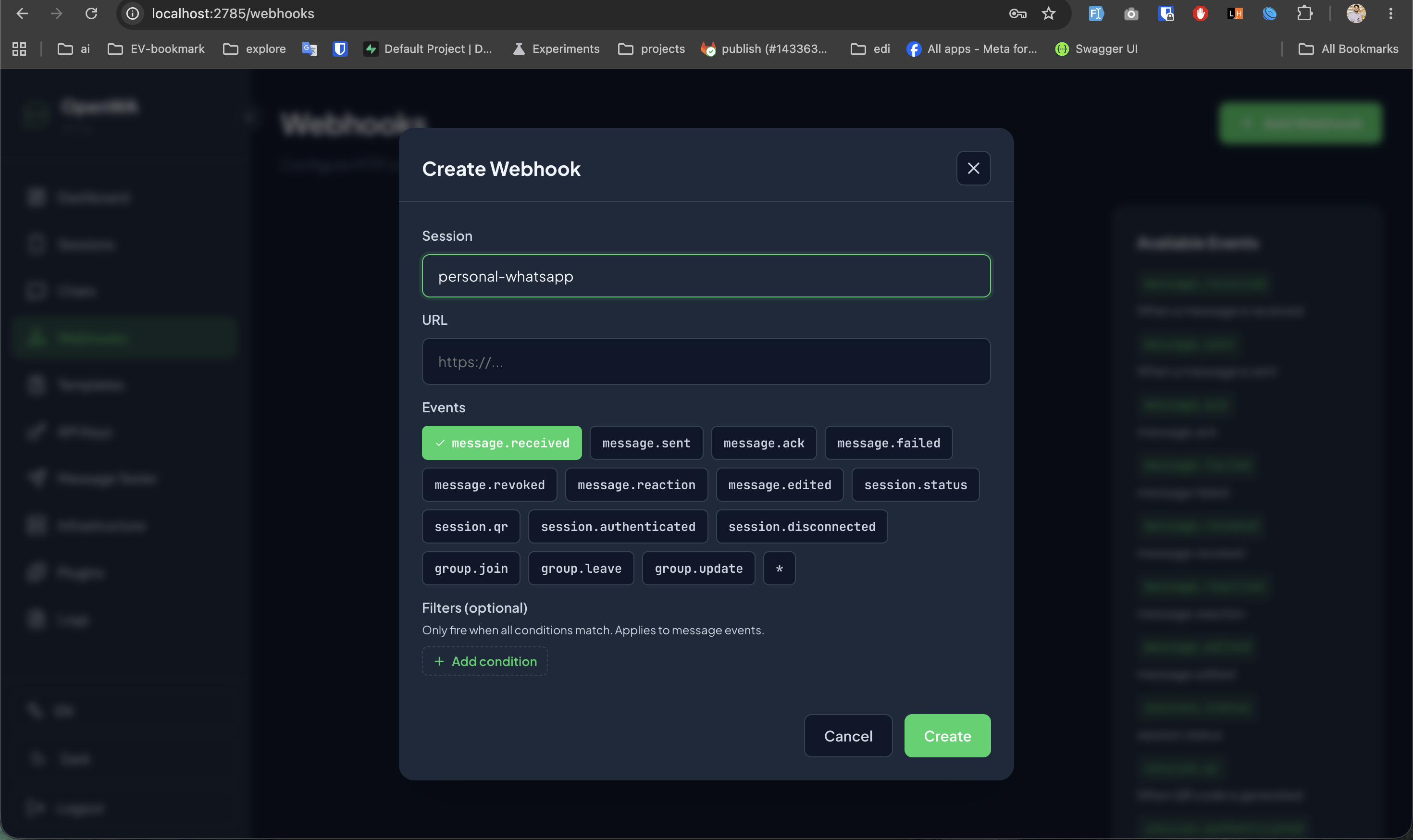Toggle the session.qr event
The width and height of the screenshot is (1413, 840).
pyautogui.click(x=471, y=527)
